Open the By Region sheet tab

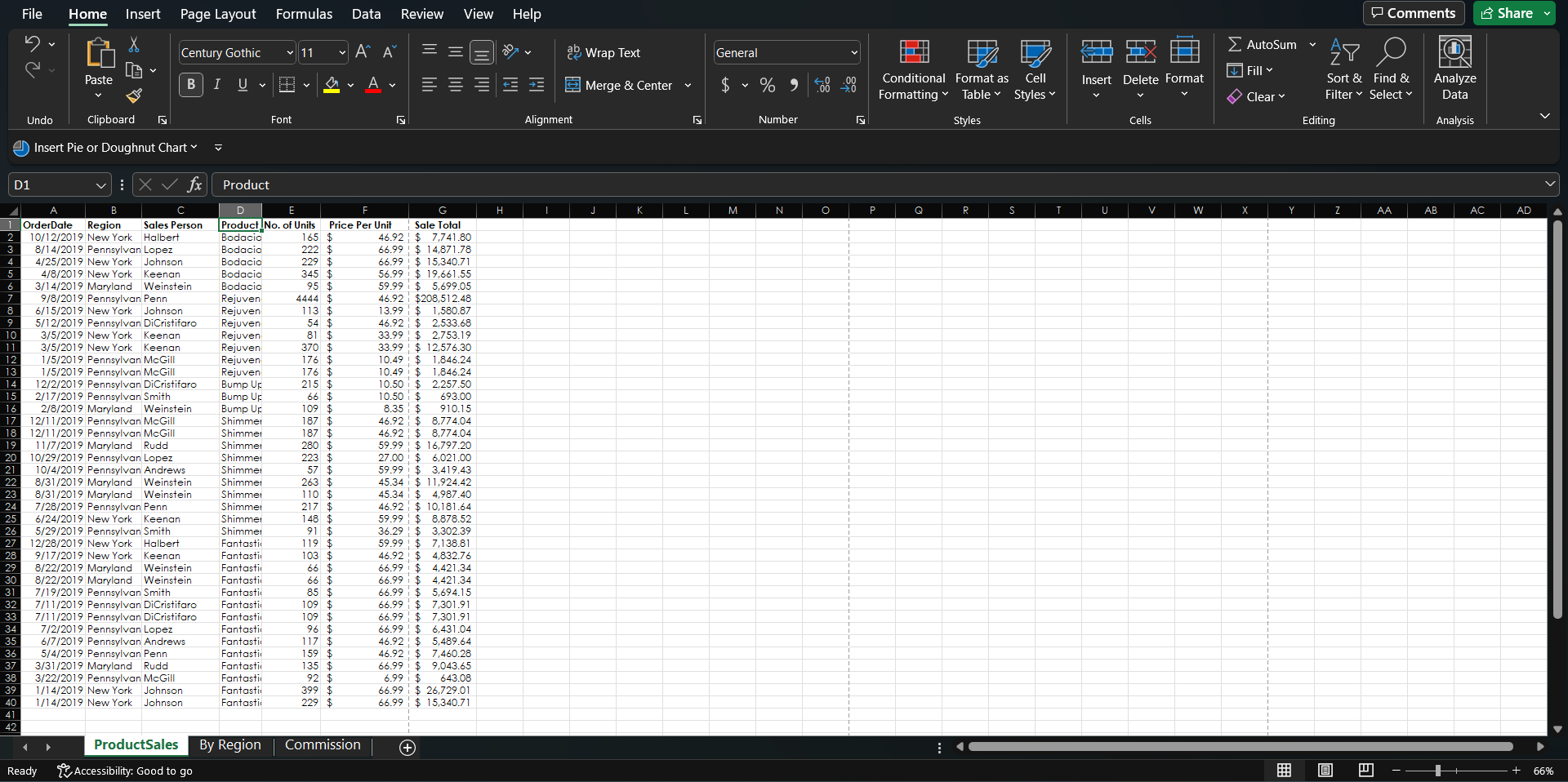coord(229,744)
